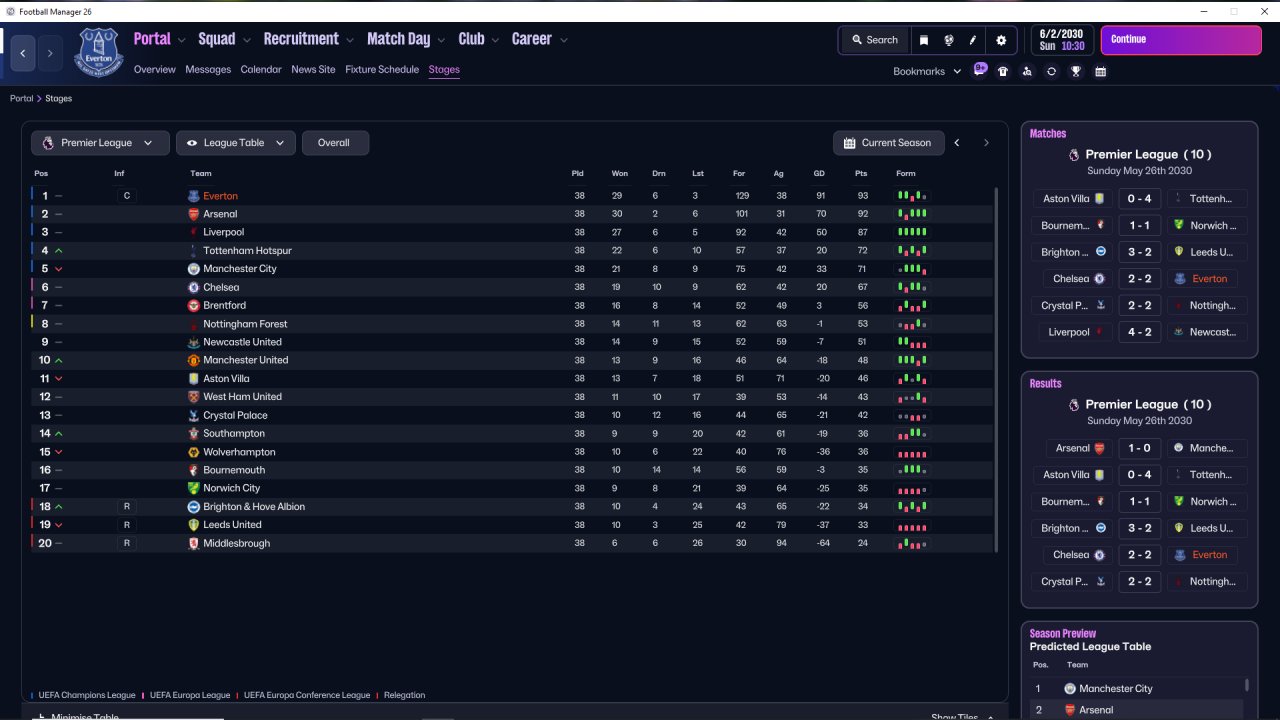Click the Norwich City badge in table row 17
This screenshot has width=1280, height=720.
194,488
